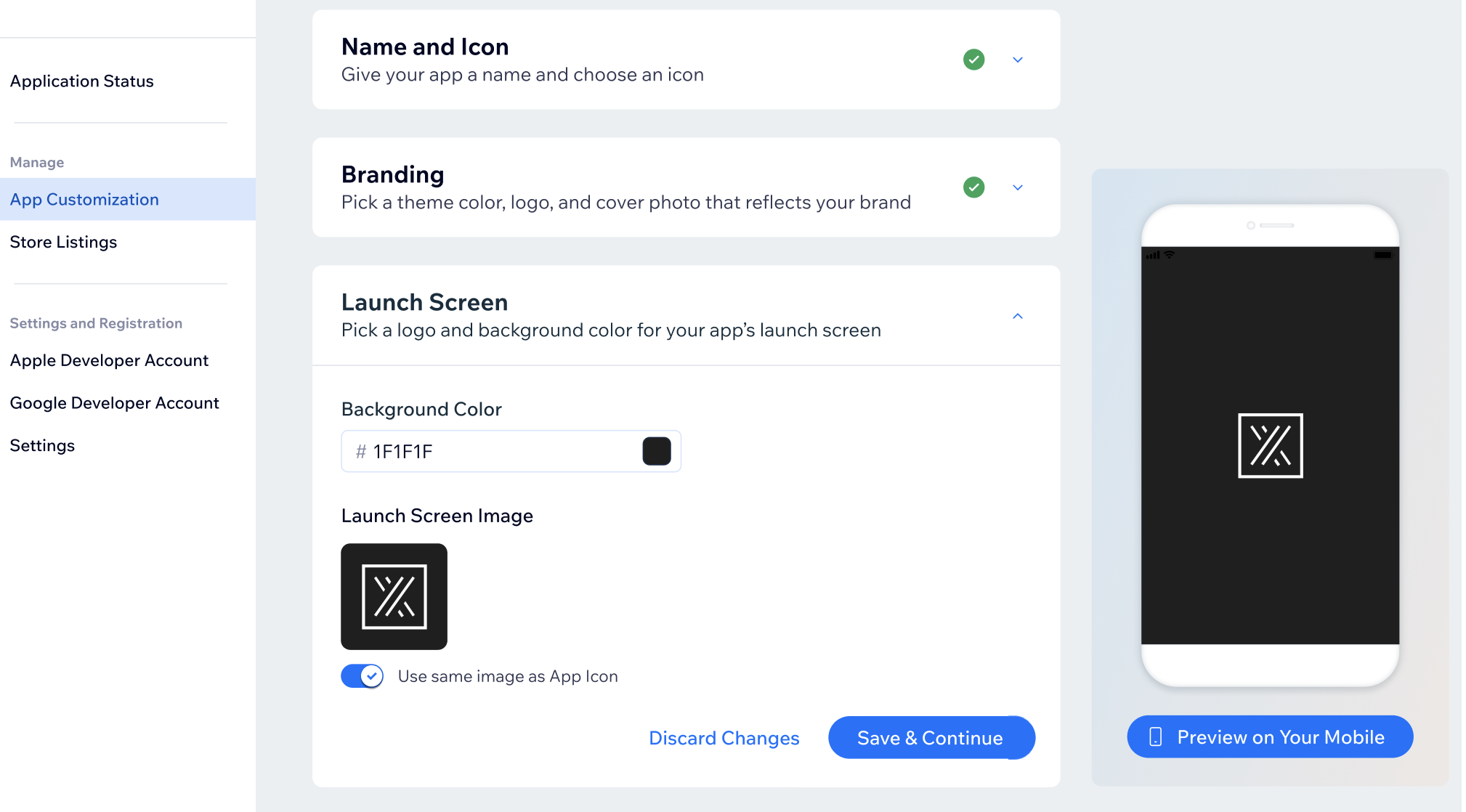Open App Customization from sidebar
The image size is (1466, 812).
point(84,199)
